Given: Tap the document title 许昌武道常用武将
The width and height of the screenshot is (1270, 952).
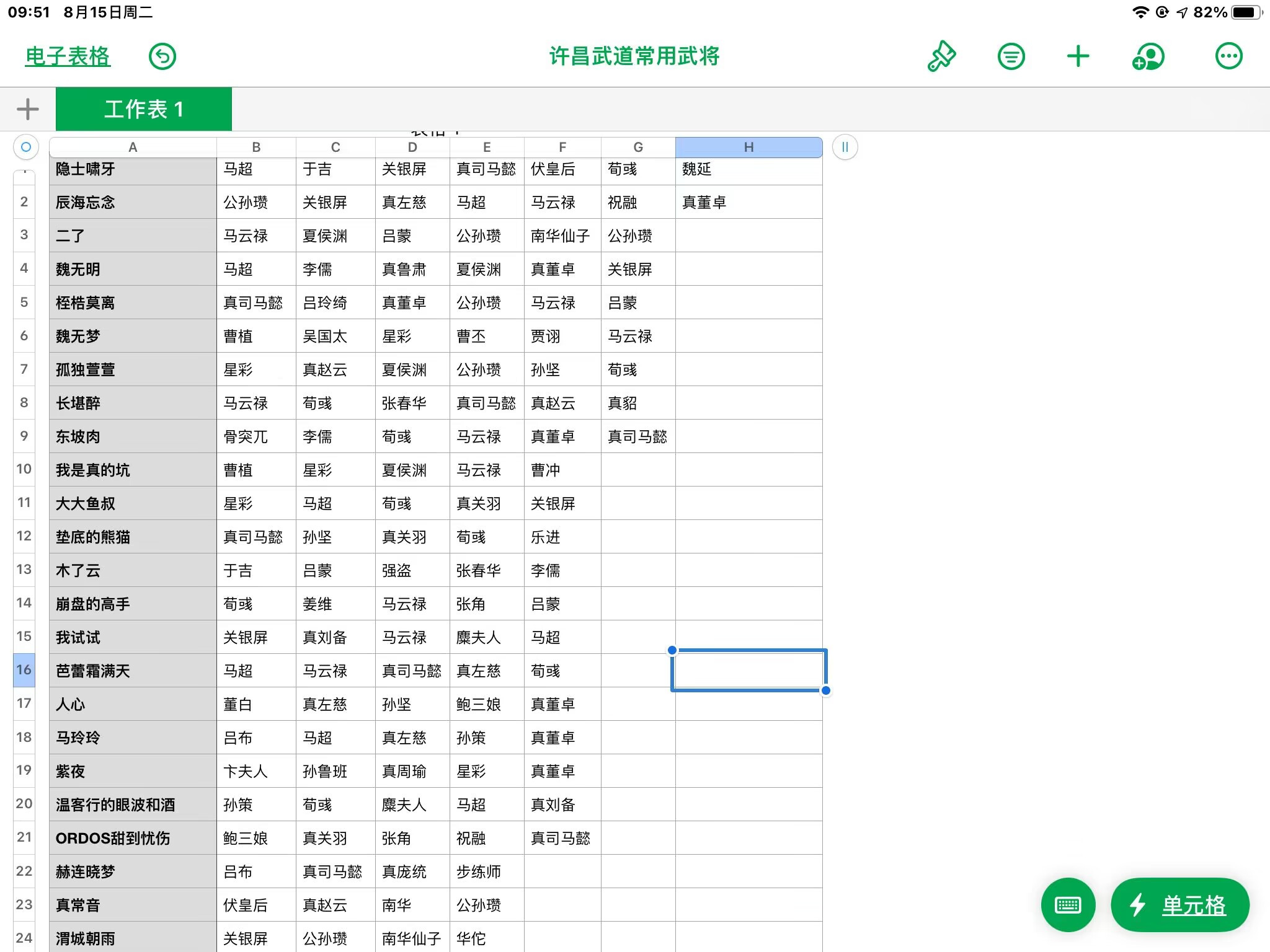Looking at the screenshot, I should click(634, 56).
